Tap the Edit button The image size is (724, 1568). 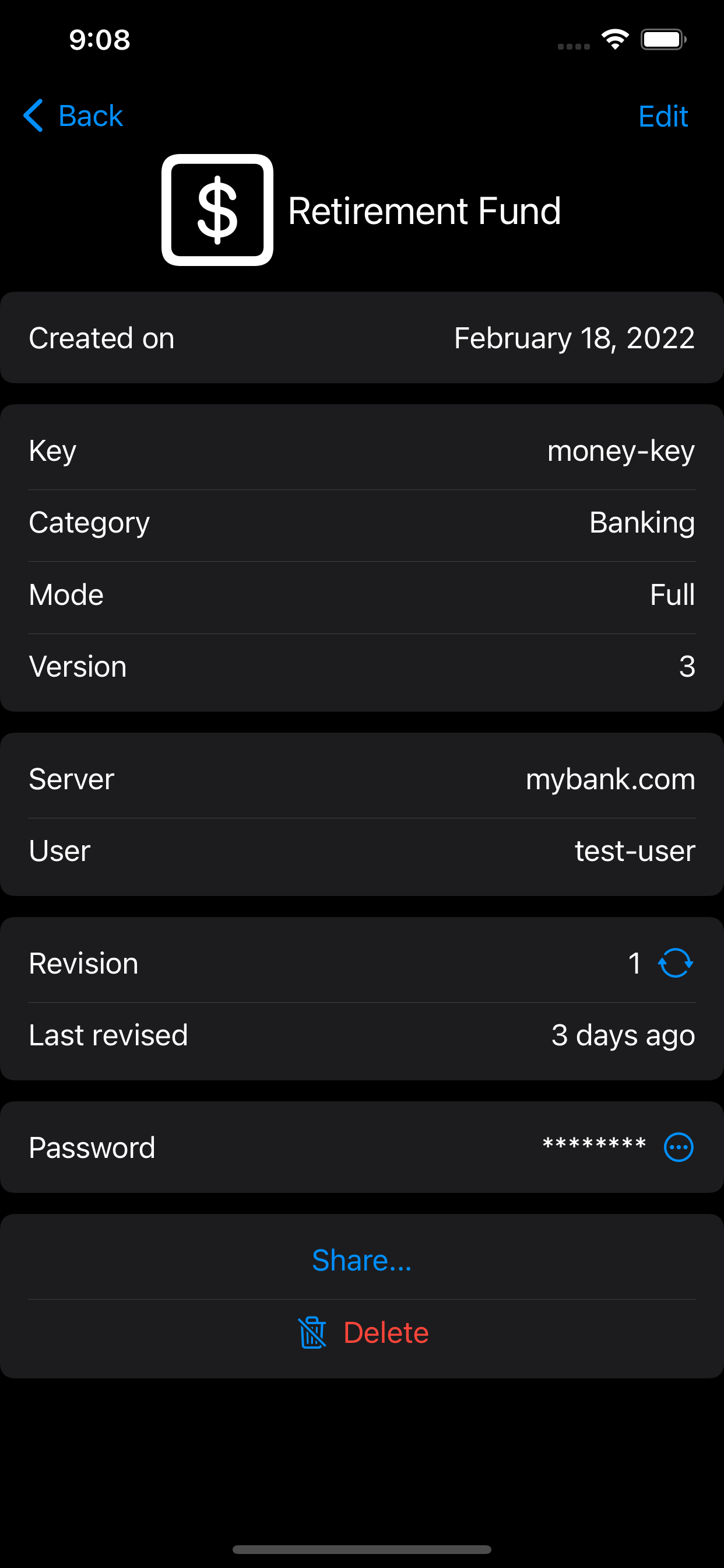(663, 116)
